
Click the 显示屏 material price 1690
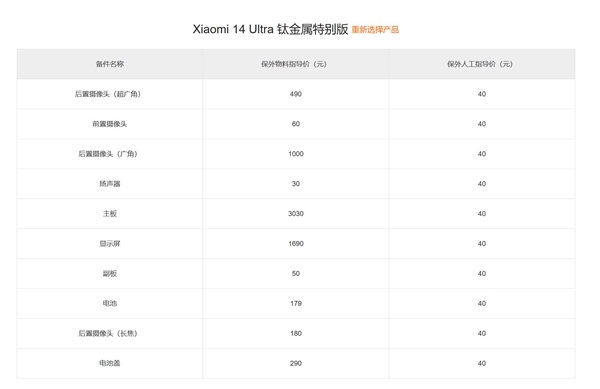pyautogui.click(x=296, y=244)
